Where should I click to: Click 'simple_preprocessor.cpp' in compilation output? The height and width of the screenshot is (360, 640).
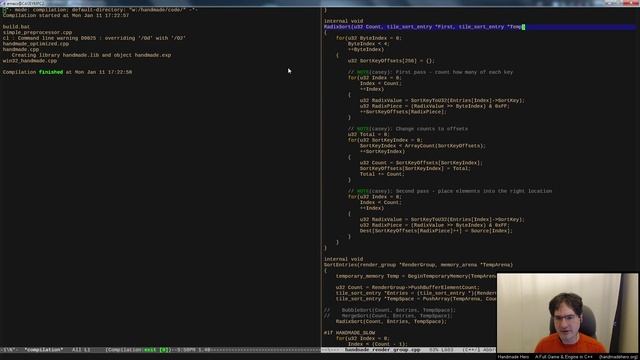coord(37,33)
